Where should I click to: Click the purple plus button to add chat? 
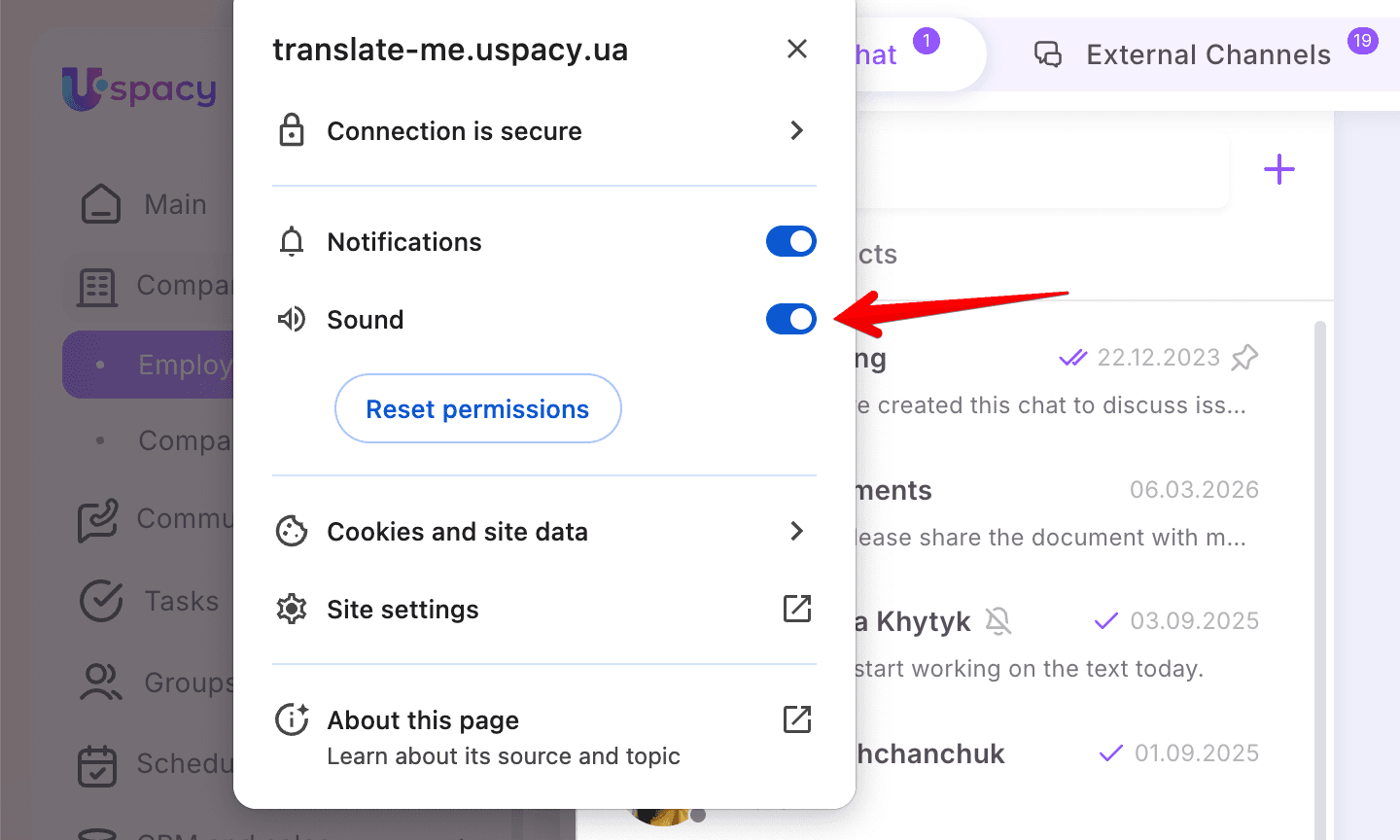(x=1279, y=169)
